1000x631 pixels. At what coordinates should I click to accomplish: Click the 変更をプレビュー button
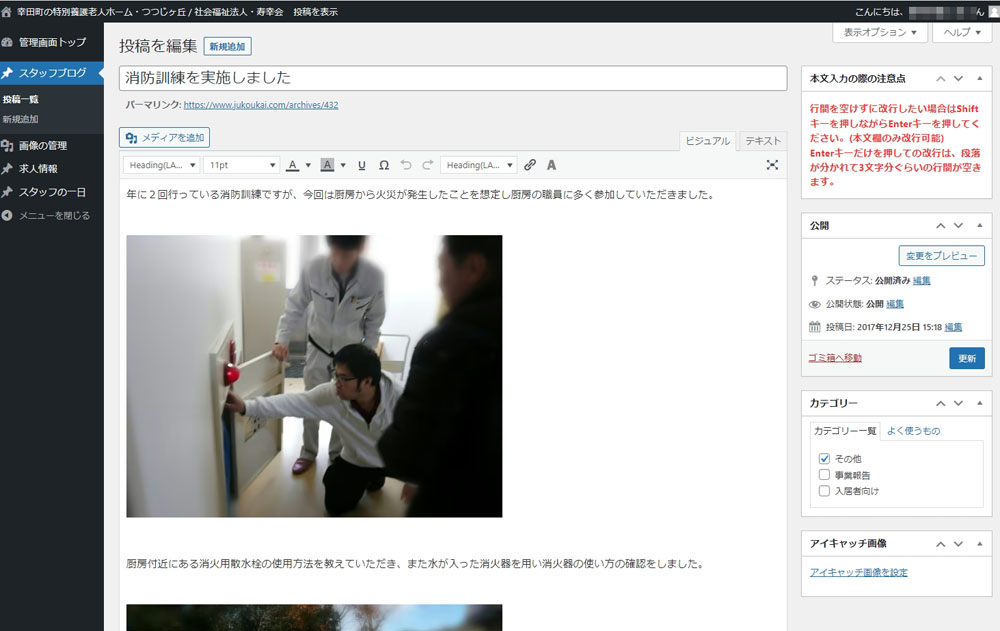click(941, 256)
